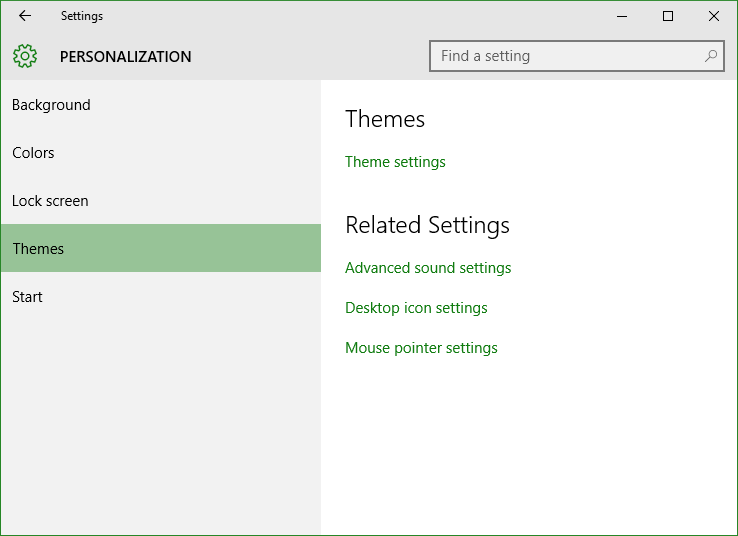Go back using the arrow icon
The image size is (738, 536).
[25, 16]
